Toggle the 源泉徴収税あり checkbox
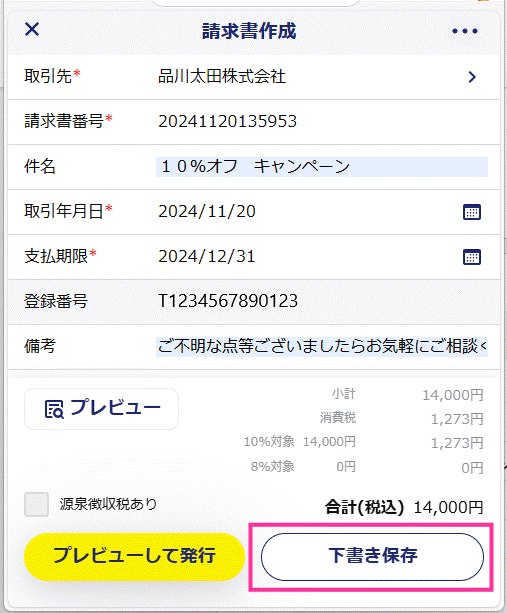 [x=36, y=504]
